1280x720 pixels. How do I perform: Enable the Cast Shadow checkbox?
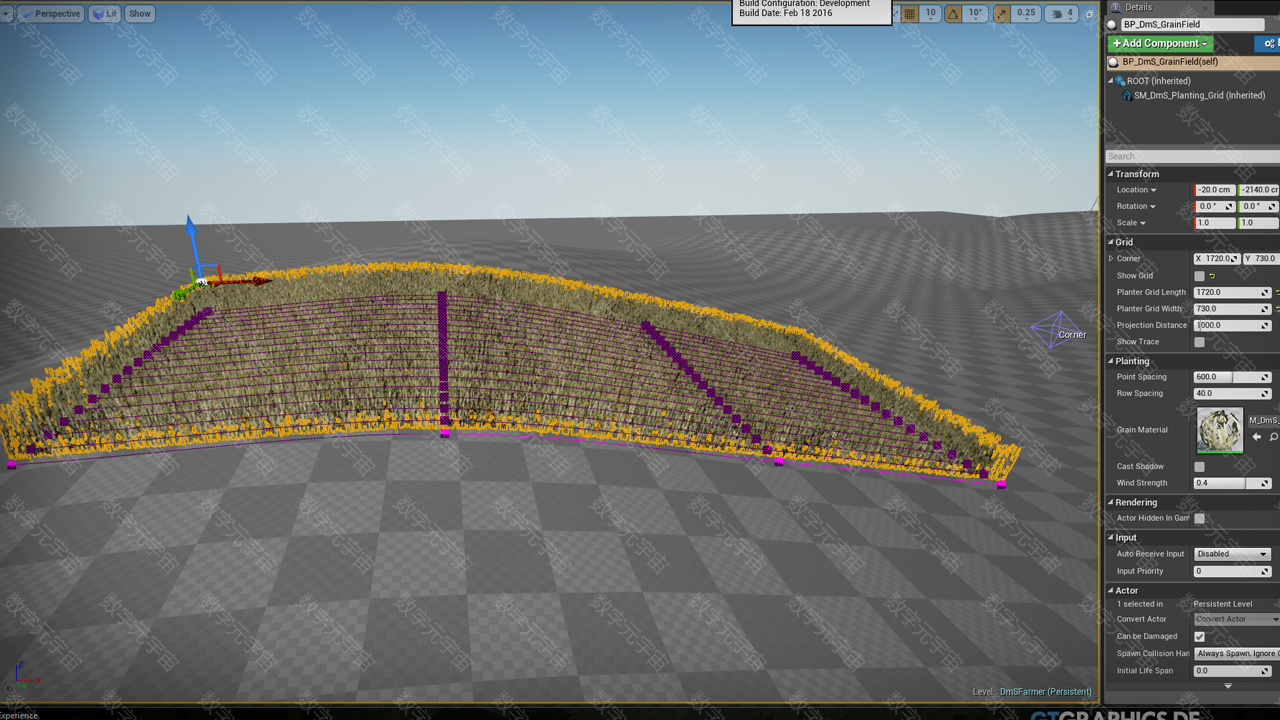[x=1199, y=467]
